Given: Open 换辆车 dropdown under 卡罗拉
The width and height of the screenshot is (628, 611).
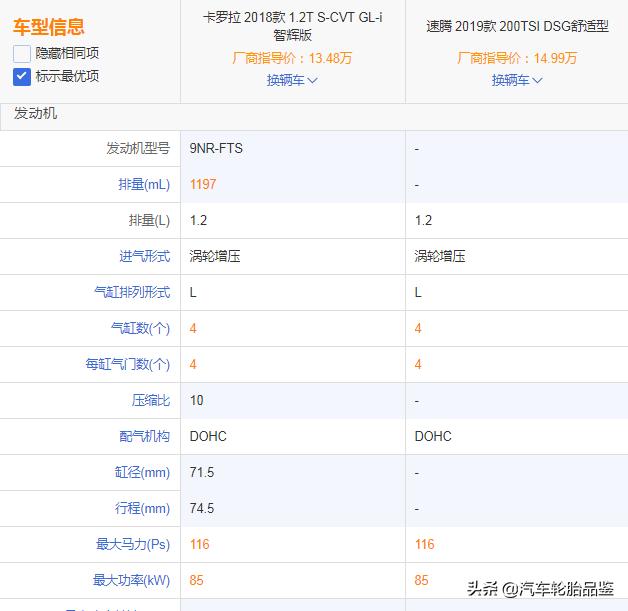Looking at the screenshot, I should point(292,80).
